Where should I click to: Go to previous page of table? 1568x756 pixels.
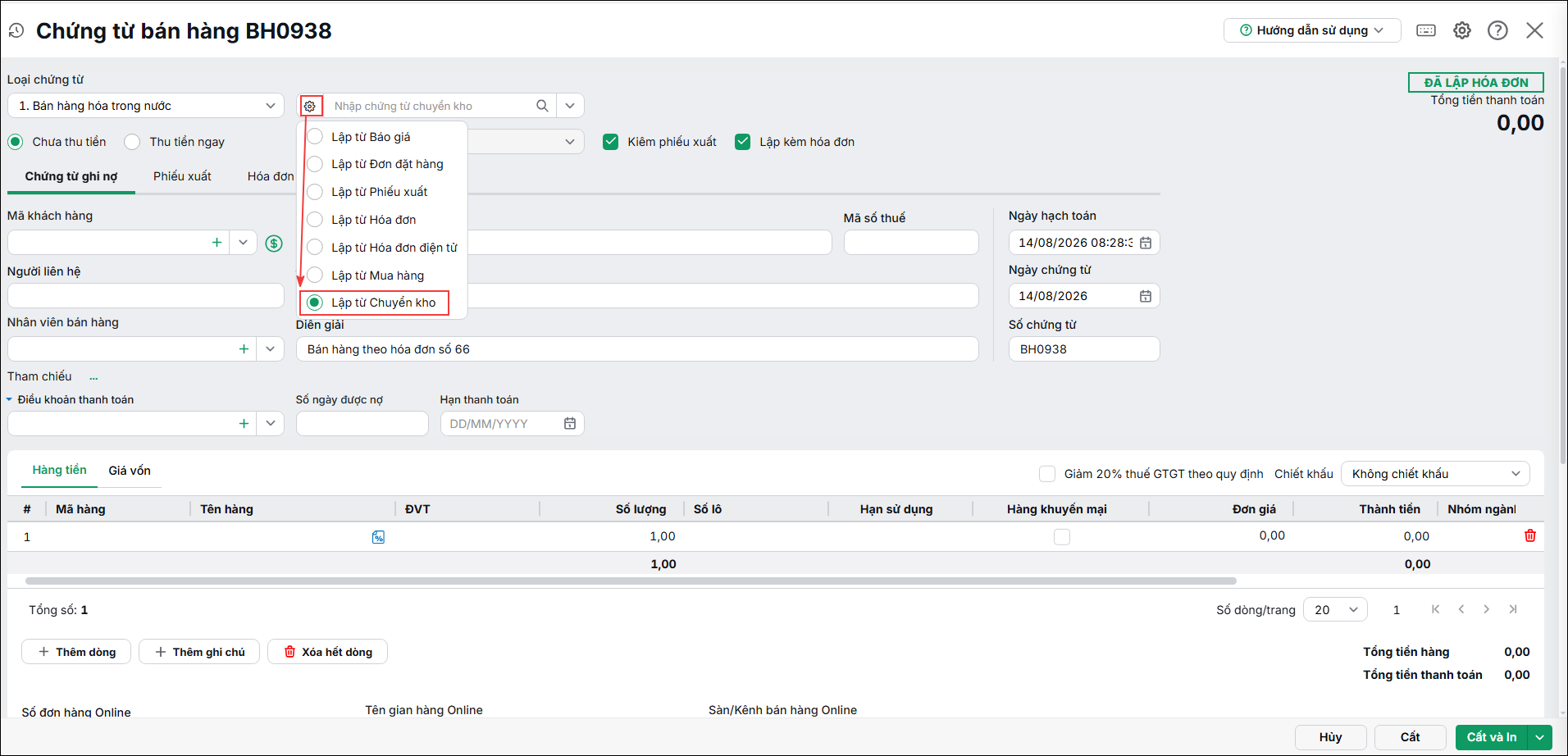pos(1461,609)
